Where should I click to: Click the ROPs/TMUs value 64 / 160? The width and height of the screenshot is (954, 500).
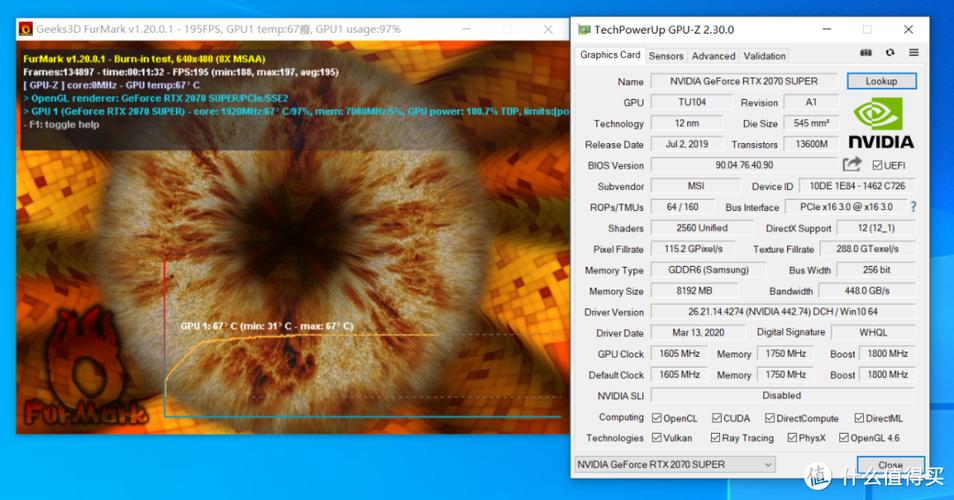(x=682, y=207)
